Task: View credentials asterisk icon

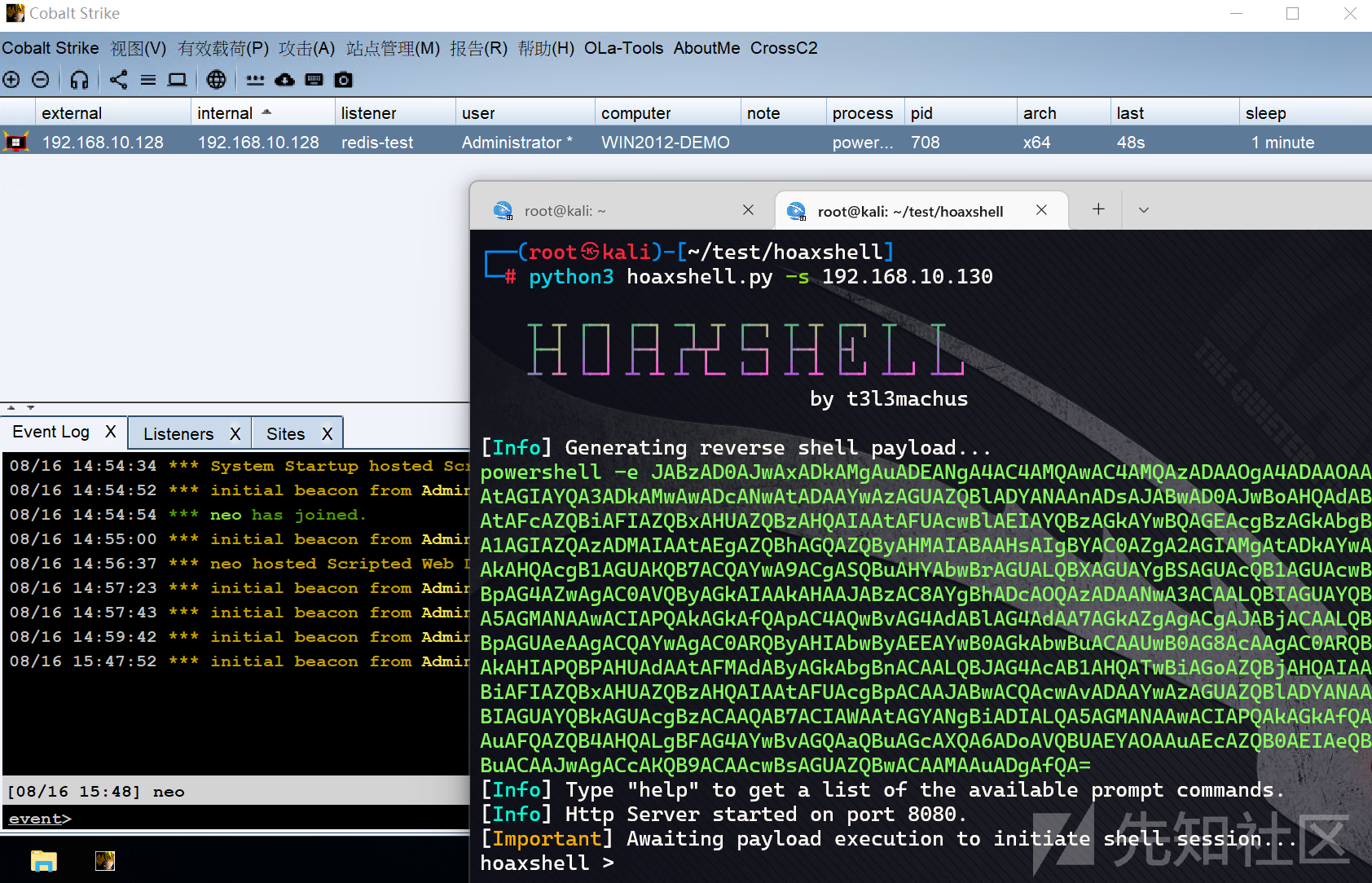Action: [x=256, y=80]
